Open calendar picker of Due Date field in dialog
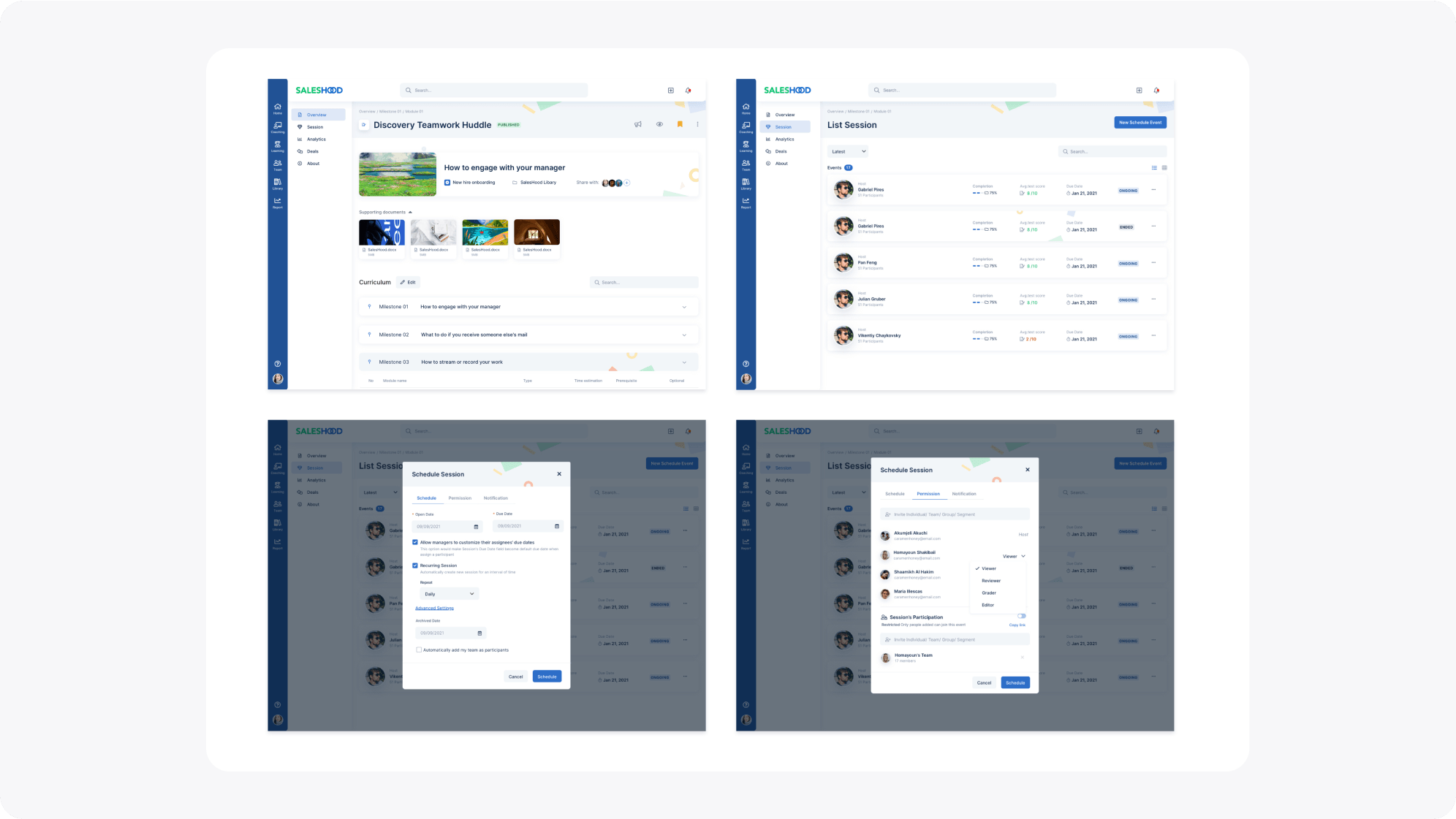 coord(557,526)
